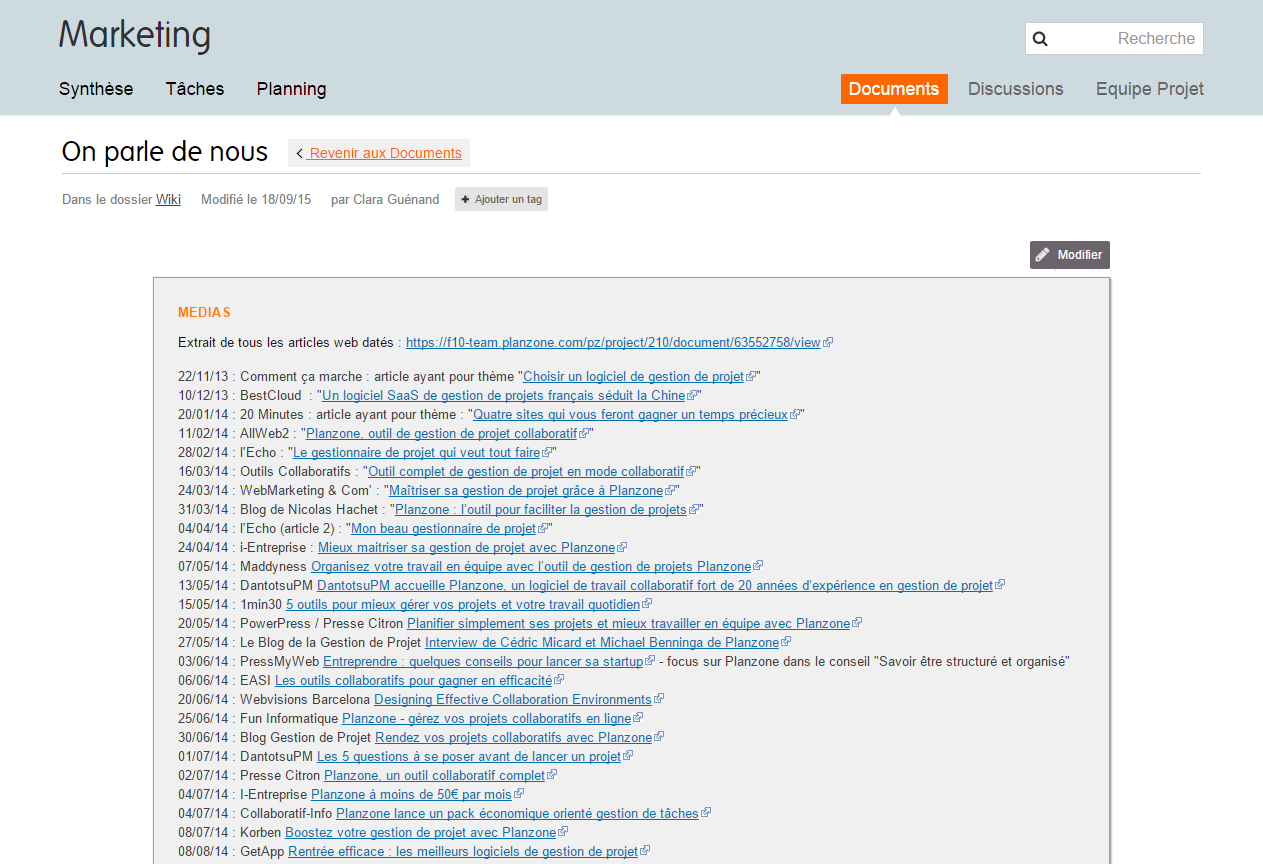
Task: Click back arrow before Revenir aux Documents
Action: pos(300,153)
